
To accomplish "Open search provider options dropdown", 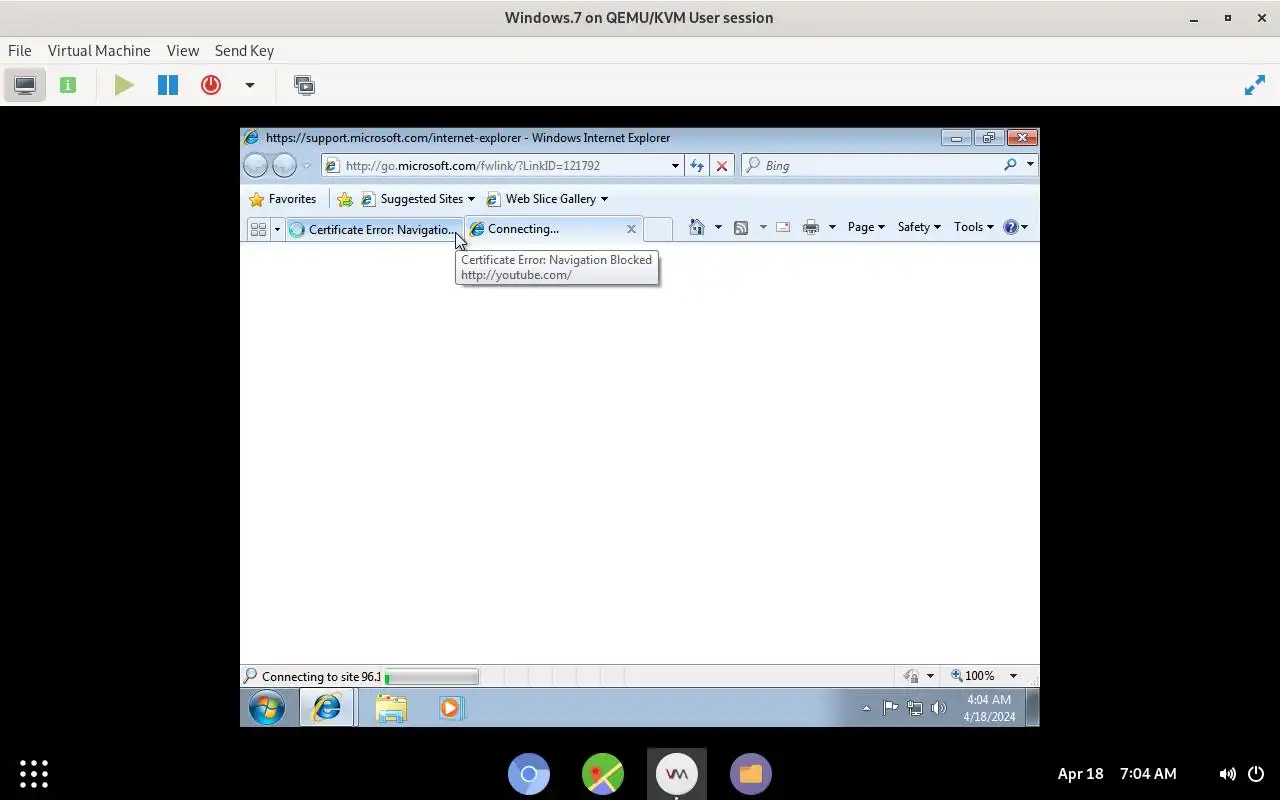I will point(1030,165).
